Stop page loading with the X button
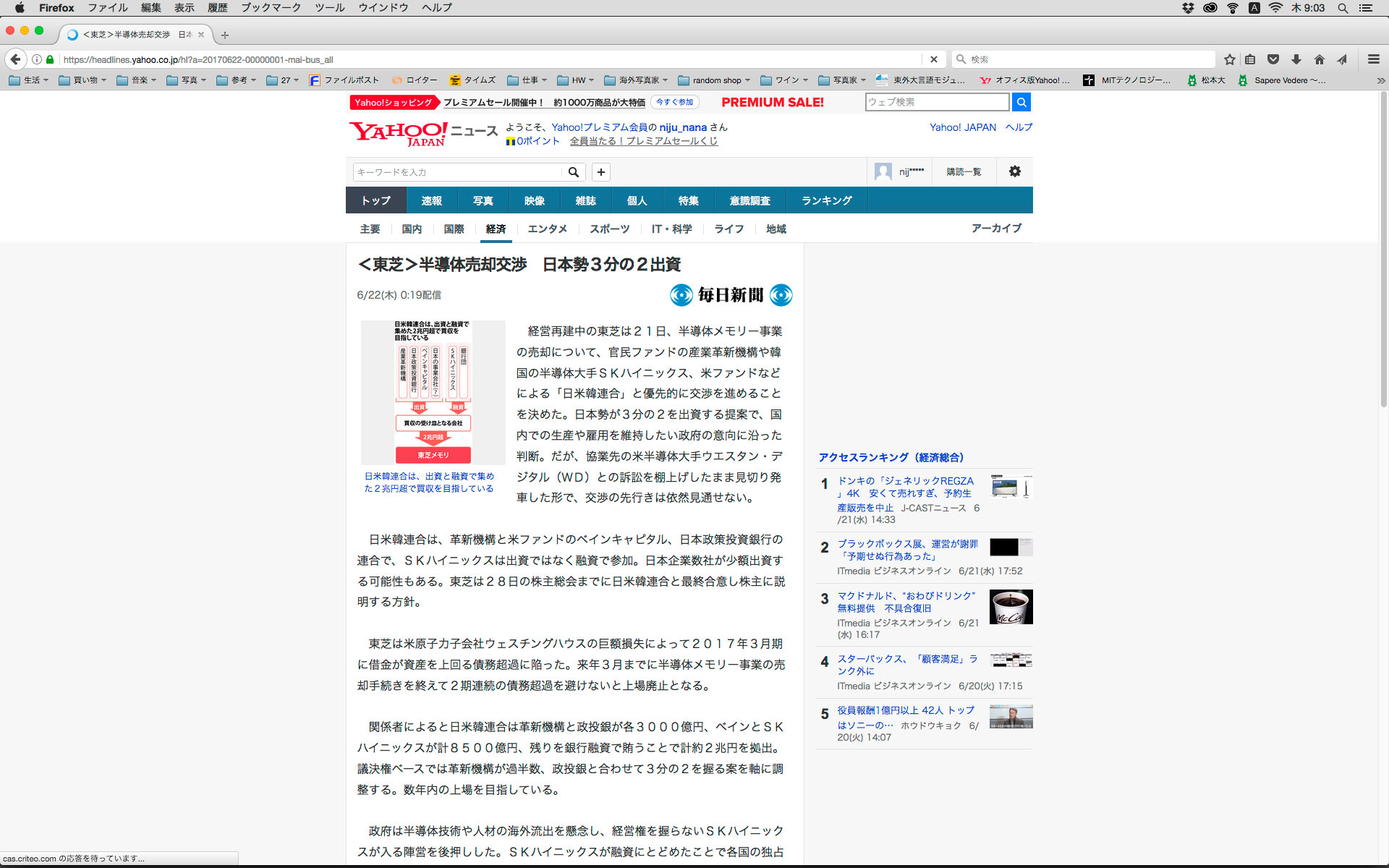The height and width of the screenshot is (868, 1389). (933, 59)
